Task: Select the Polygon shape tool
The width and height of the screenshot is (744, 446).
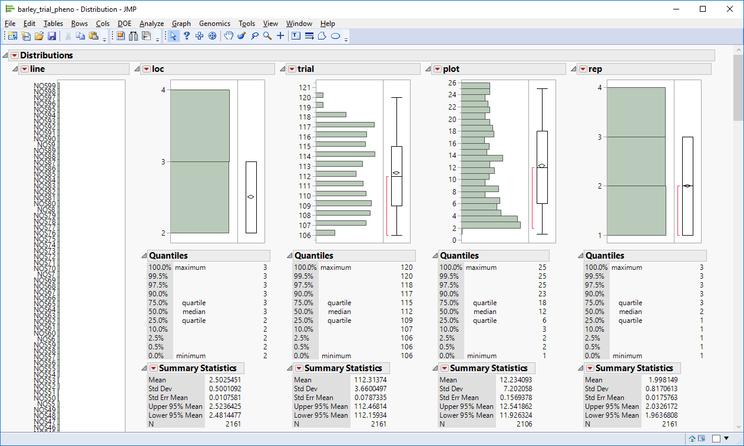Action: [322, 36]
